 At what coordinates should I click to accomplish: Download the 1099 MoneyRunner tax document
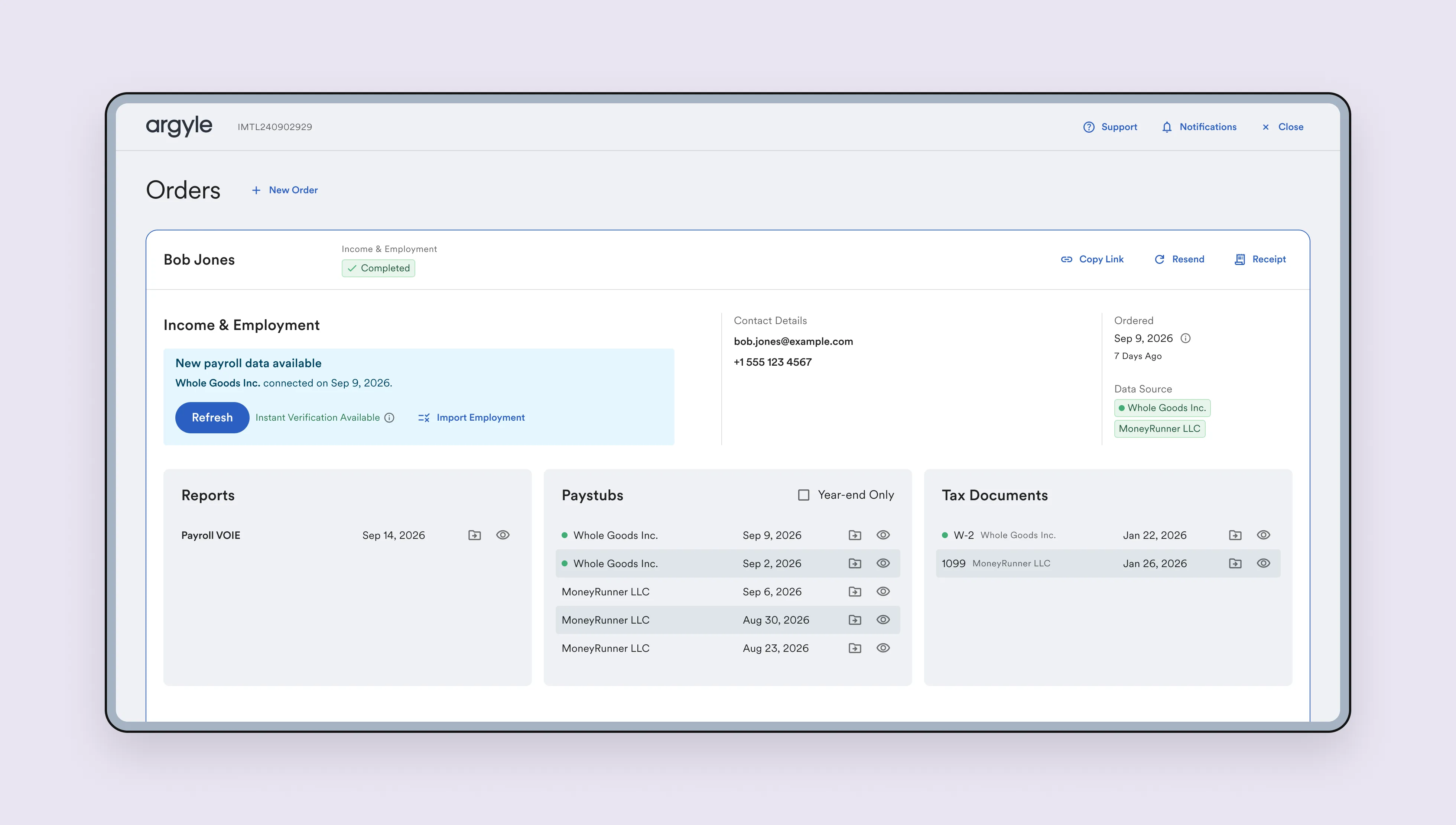[x=1235, y=564]
